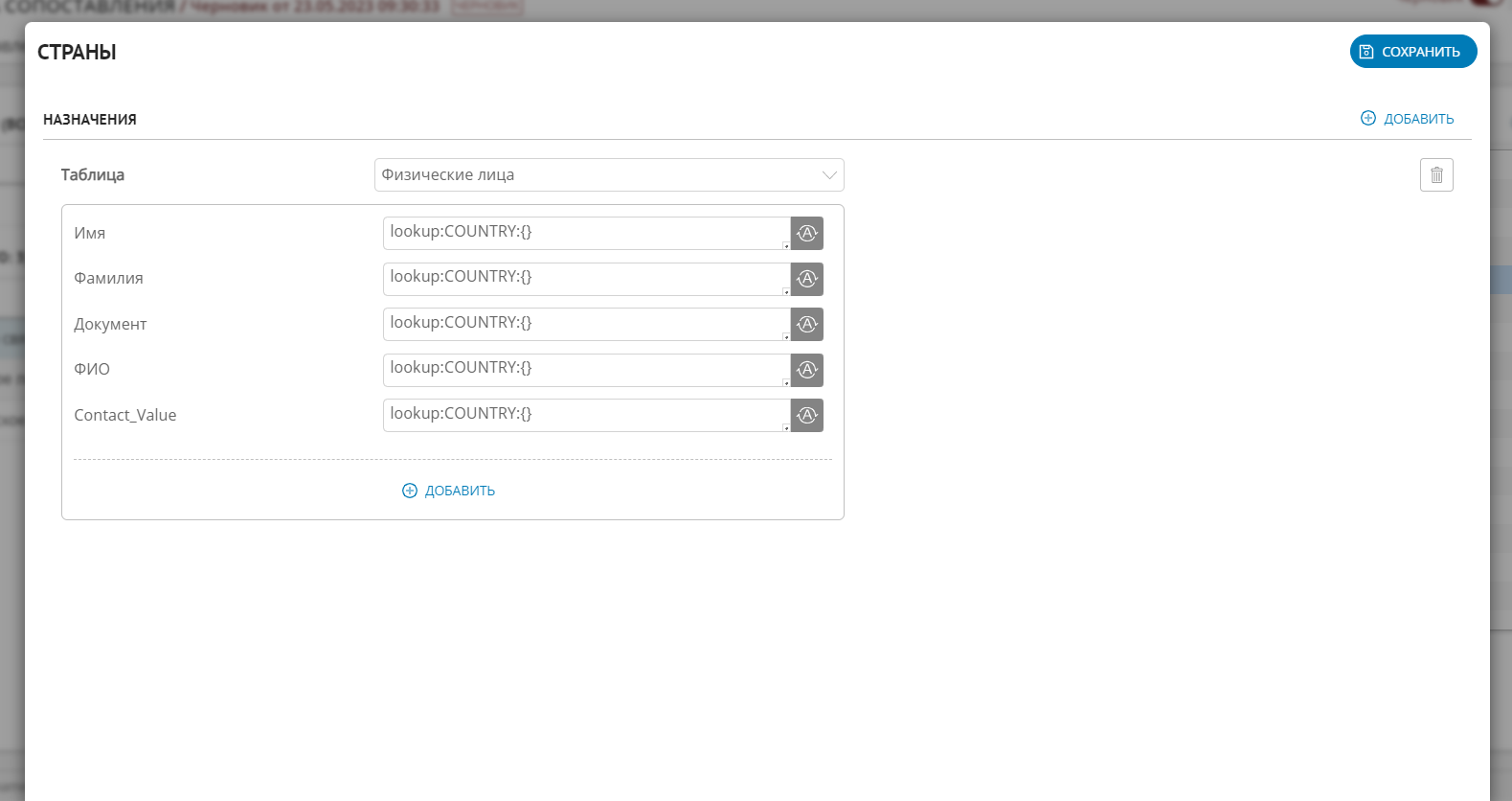Focus the Фамилия lookup input field
This screenshot has height=801, width=1512.
[x=587, y=279]
